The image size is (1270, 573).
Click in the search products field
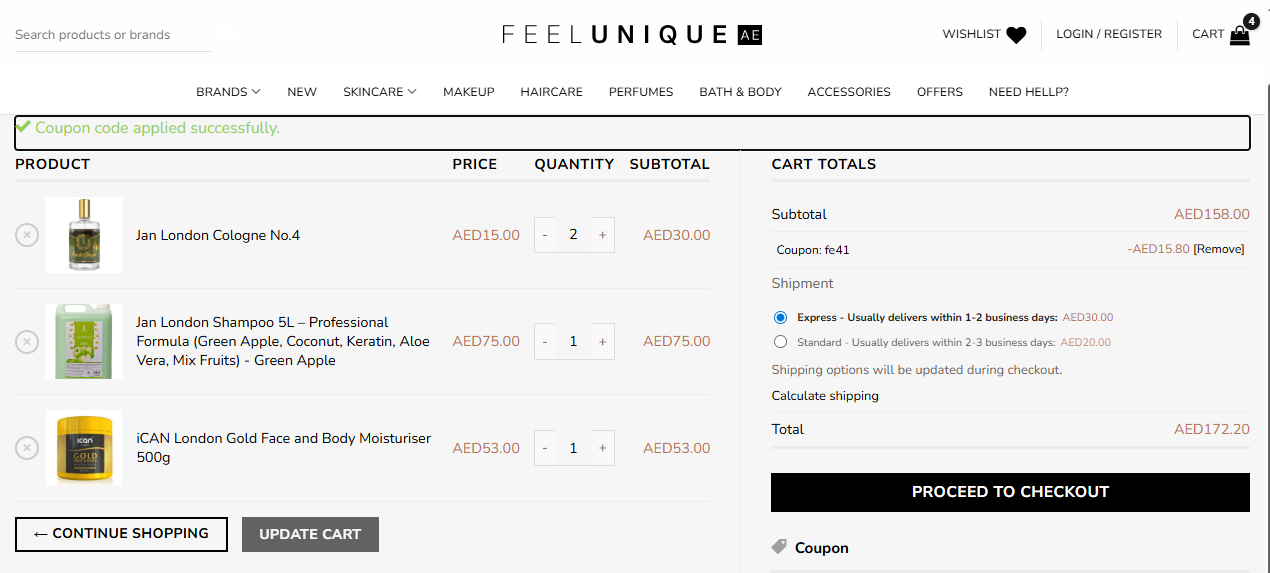click(x=112, y=35)
